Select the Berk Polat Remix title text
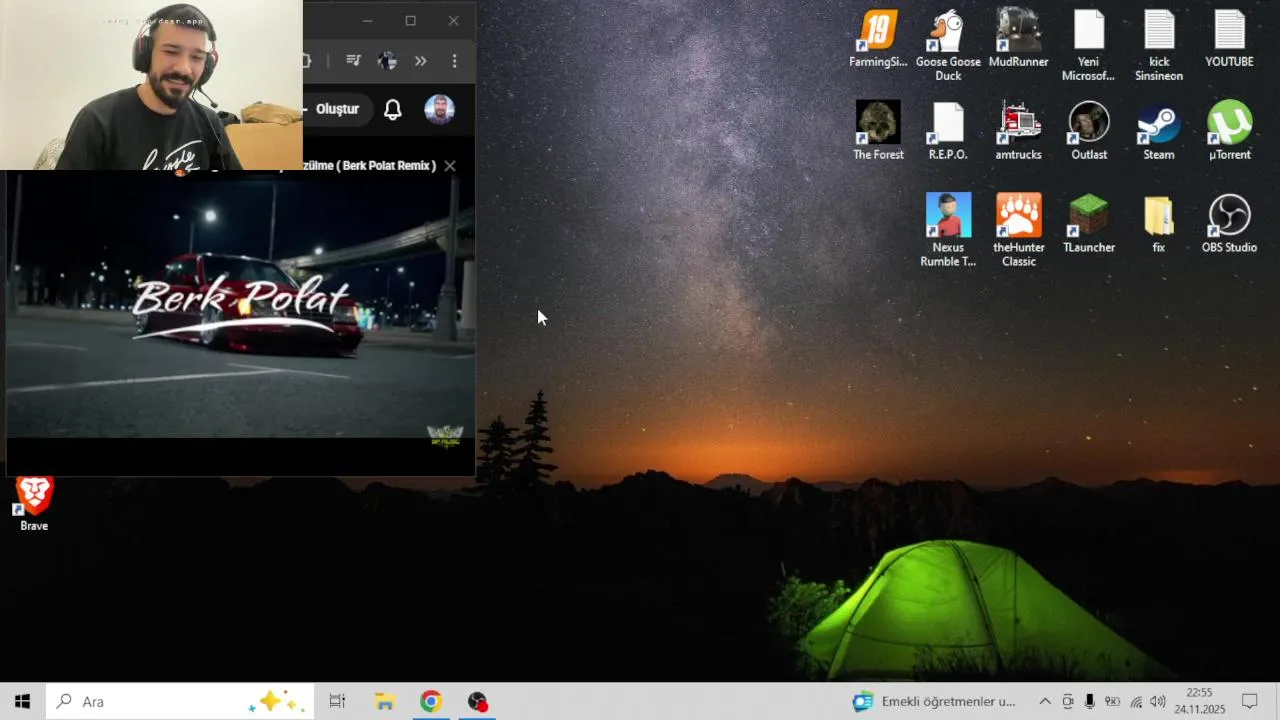Screen dimensions: 1280x720 (x=370, y=166)
